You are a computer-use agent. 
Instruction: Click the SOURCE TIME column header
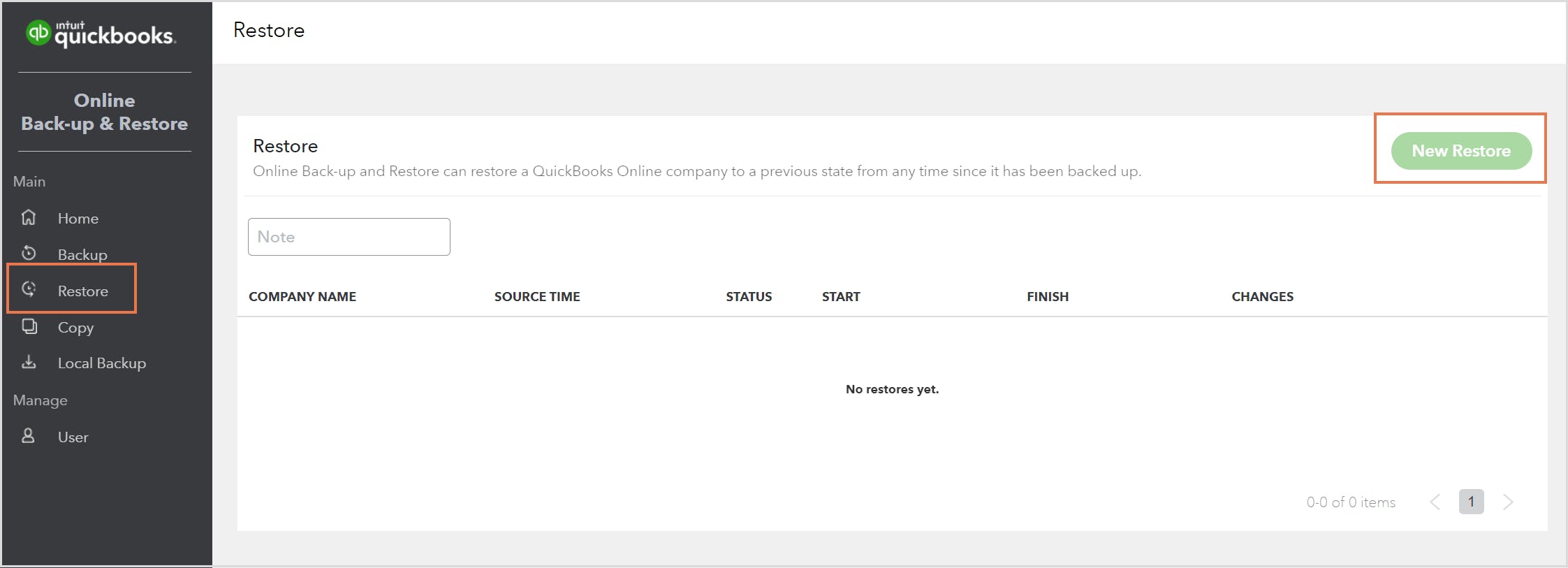point(536,296)
